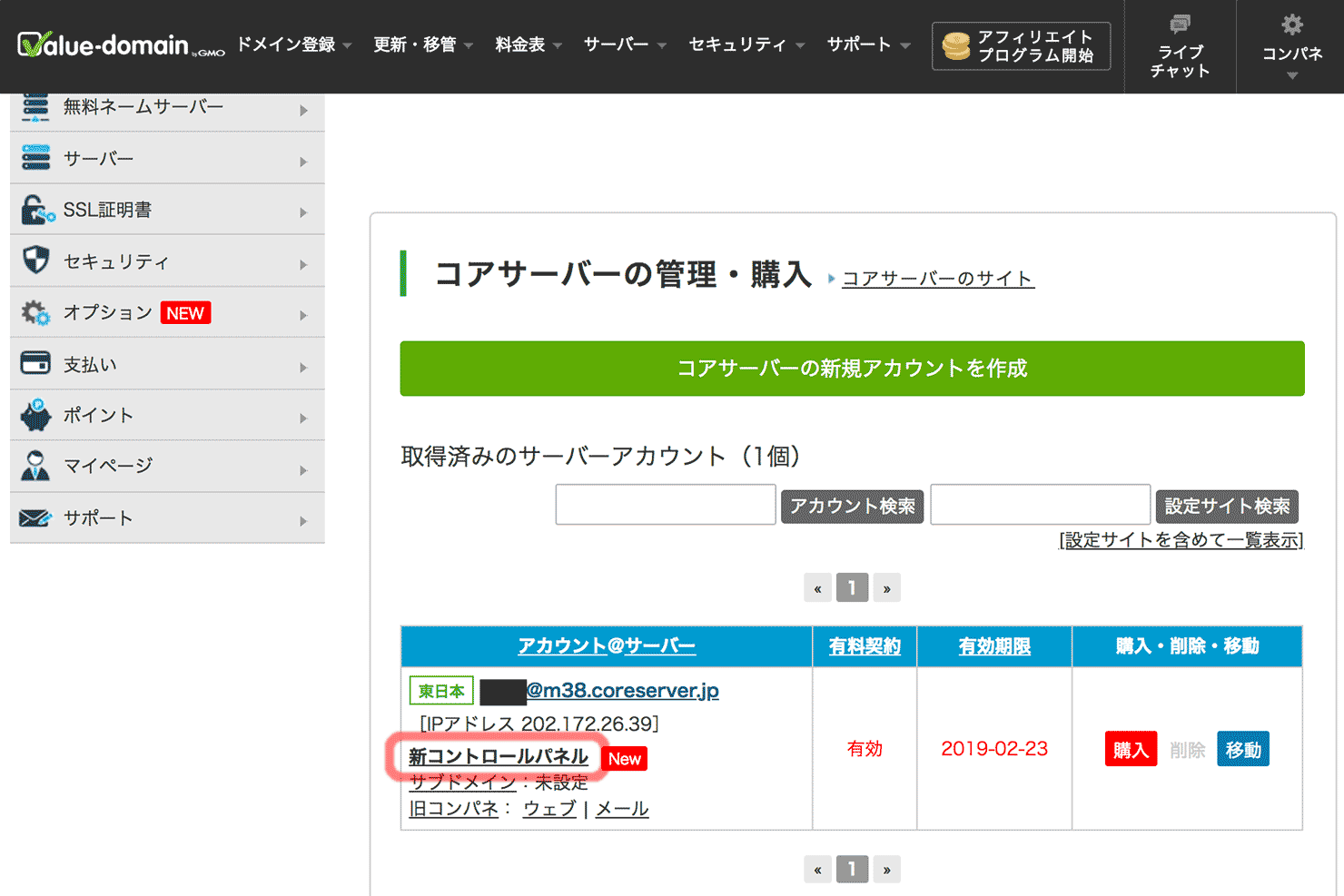Click the 東日本 region badge
The image size is (1344, 896).
point(441,691)
